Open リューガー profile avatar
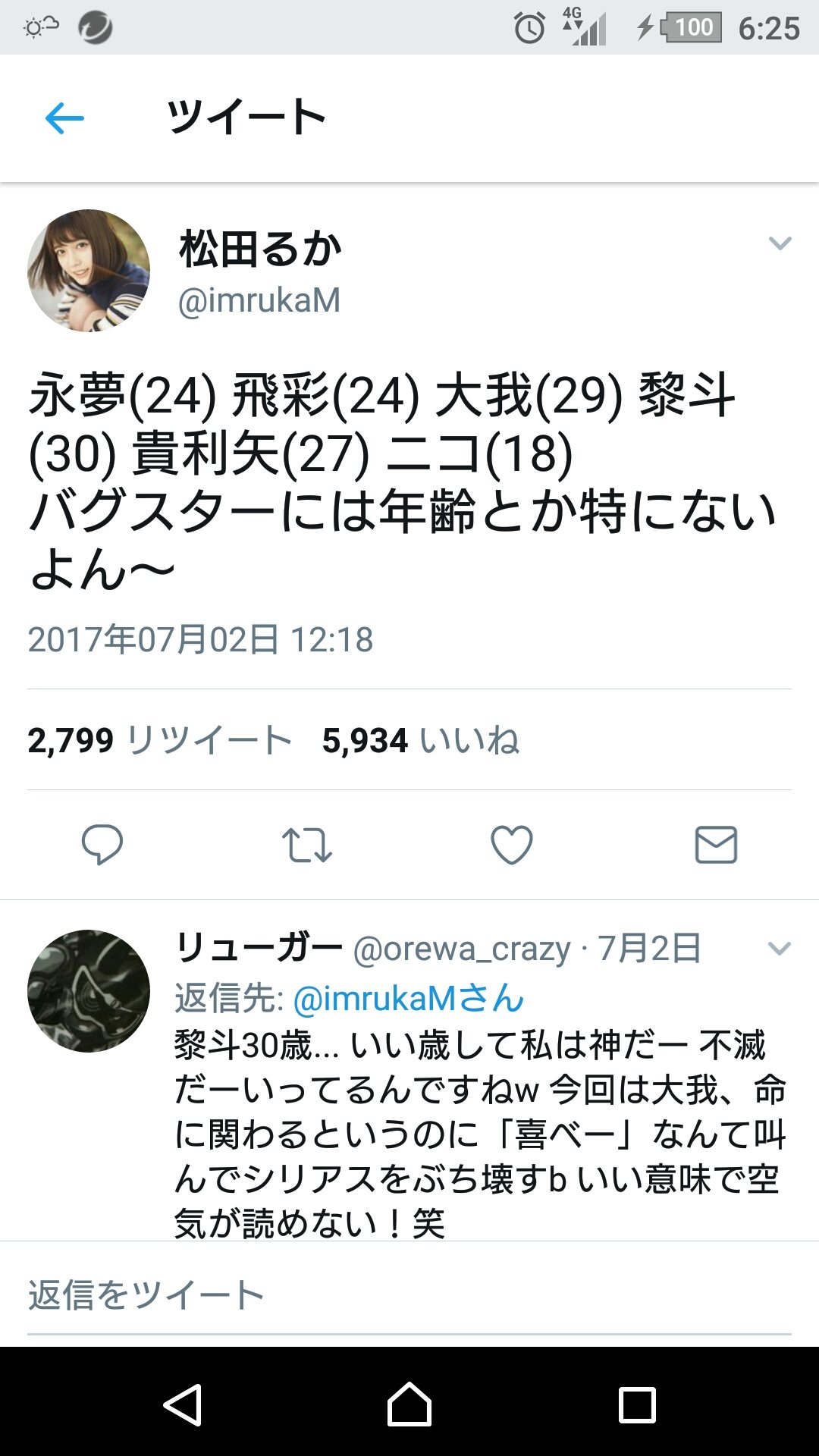Image resolution: width=819 pixels, height=1456 pixels. pyautogui.click(x=89, y=991)
